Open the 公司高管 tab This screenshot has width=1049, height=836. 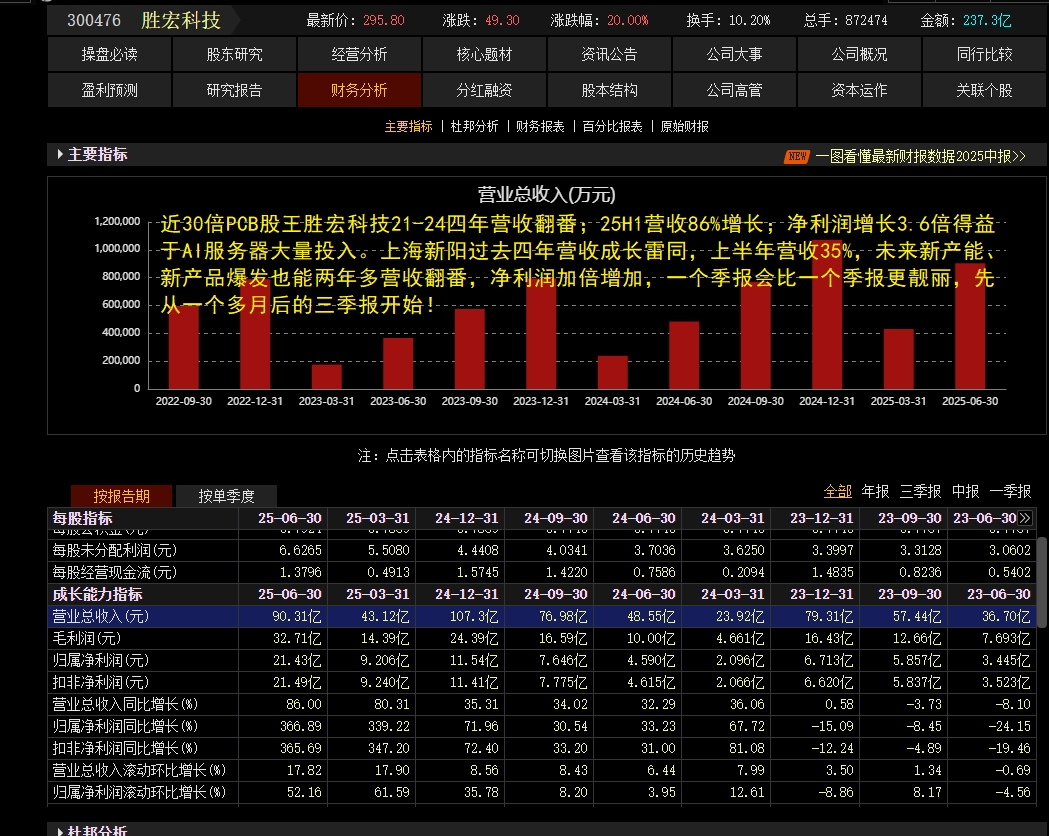tap(735, 90)
